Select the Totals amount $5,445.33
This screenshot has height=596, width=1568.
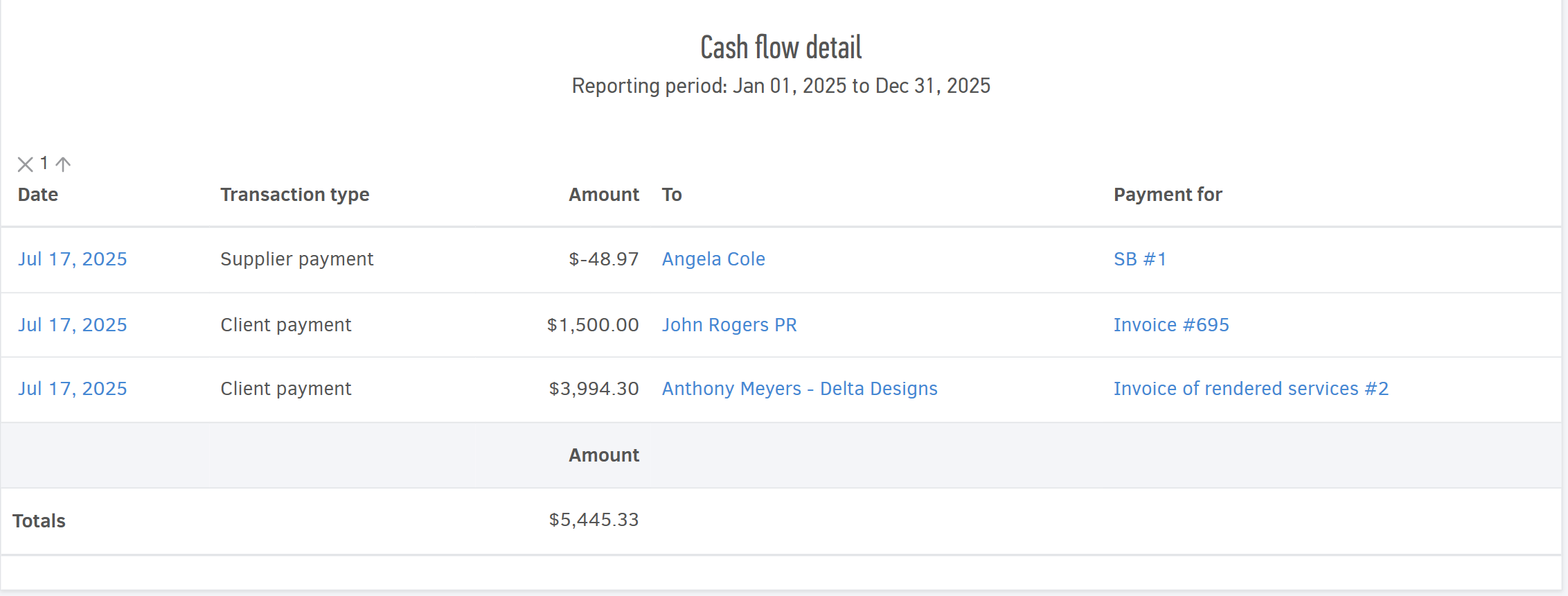pos(594,520)
